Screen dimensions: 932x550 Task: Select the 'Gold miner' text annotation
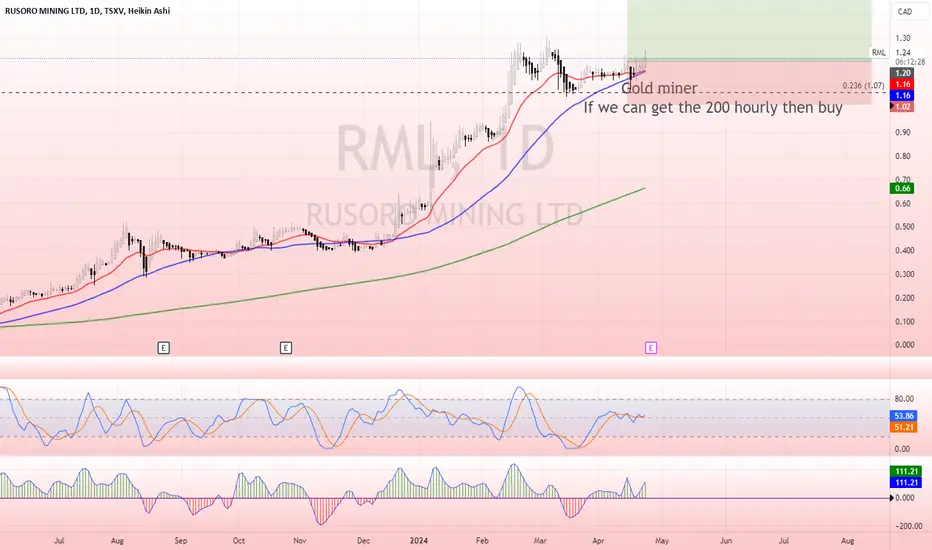coord(659,89)
